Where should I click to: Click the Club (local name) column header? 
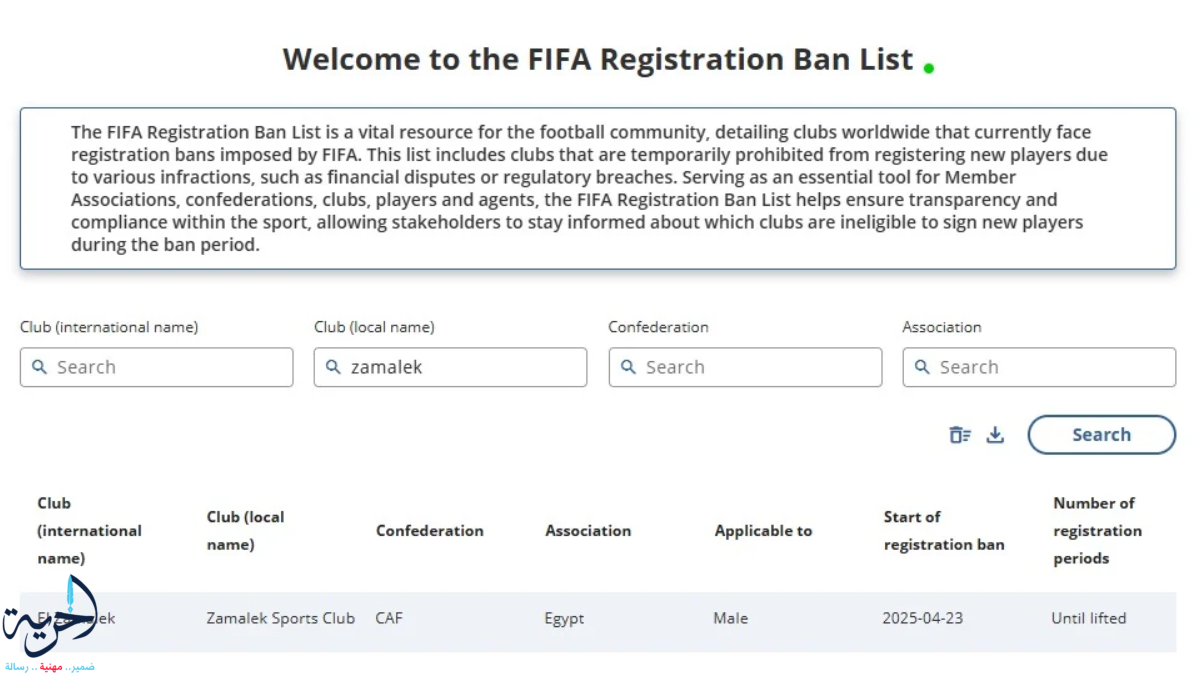pos(245,531)
